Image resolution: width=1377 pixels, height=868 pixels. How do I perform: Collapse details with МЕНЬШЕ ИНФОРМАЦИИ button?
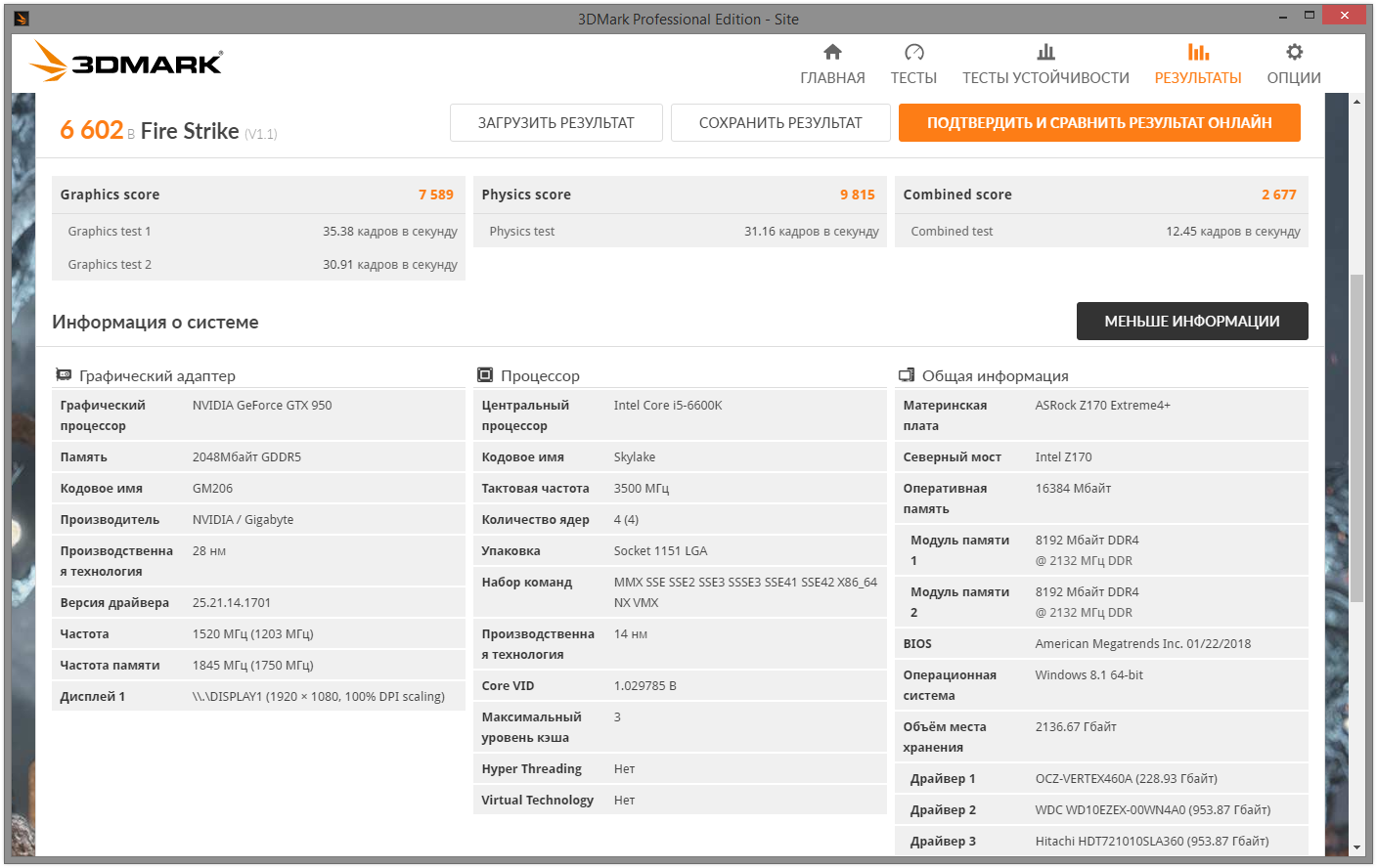tap(1192, 322)
